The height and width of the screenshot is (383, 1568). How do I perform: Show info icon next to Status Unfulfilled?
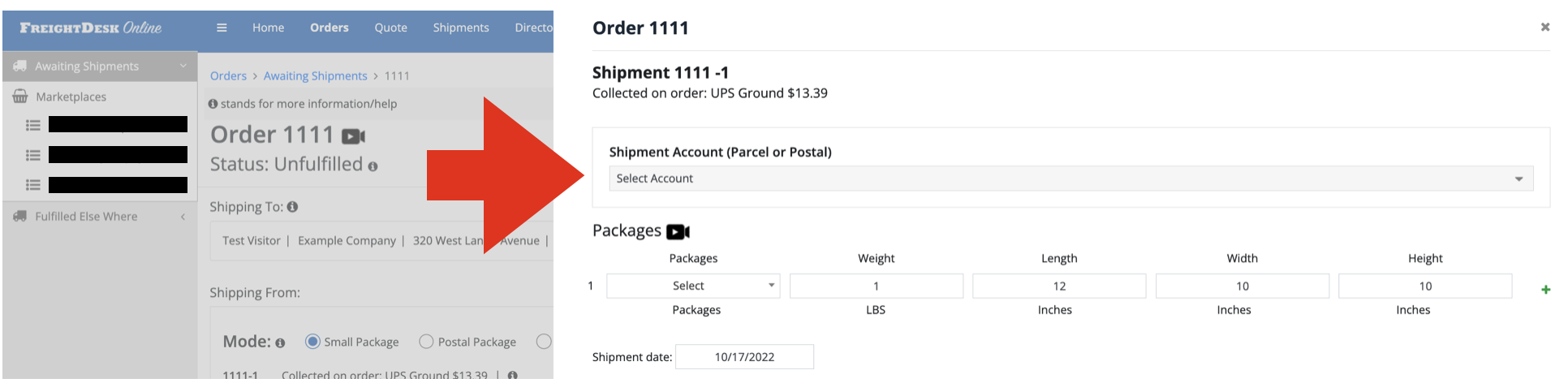click(373, 166)
